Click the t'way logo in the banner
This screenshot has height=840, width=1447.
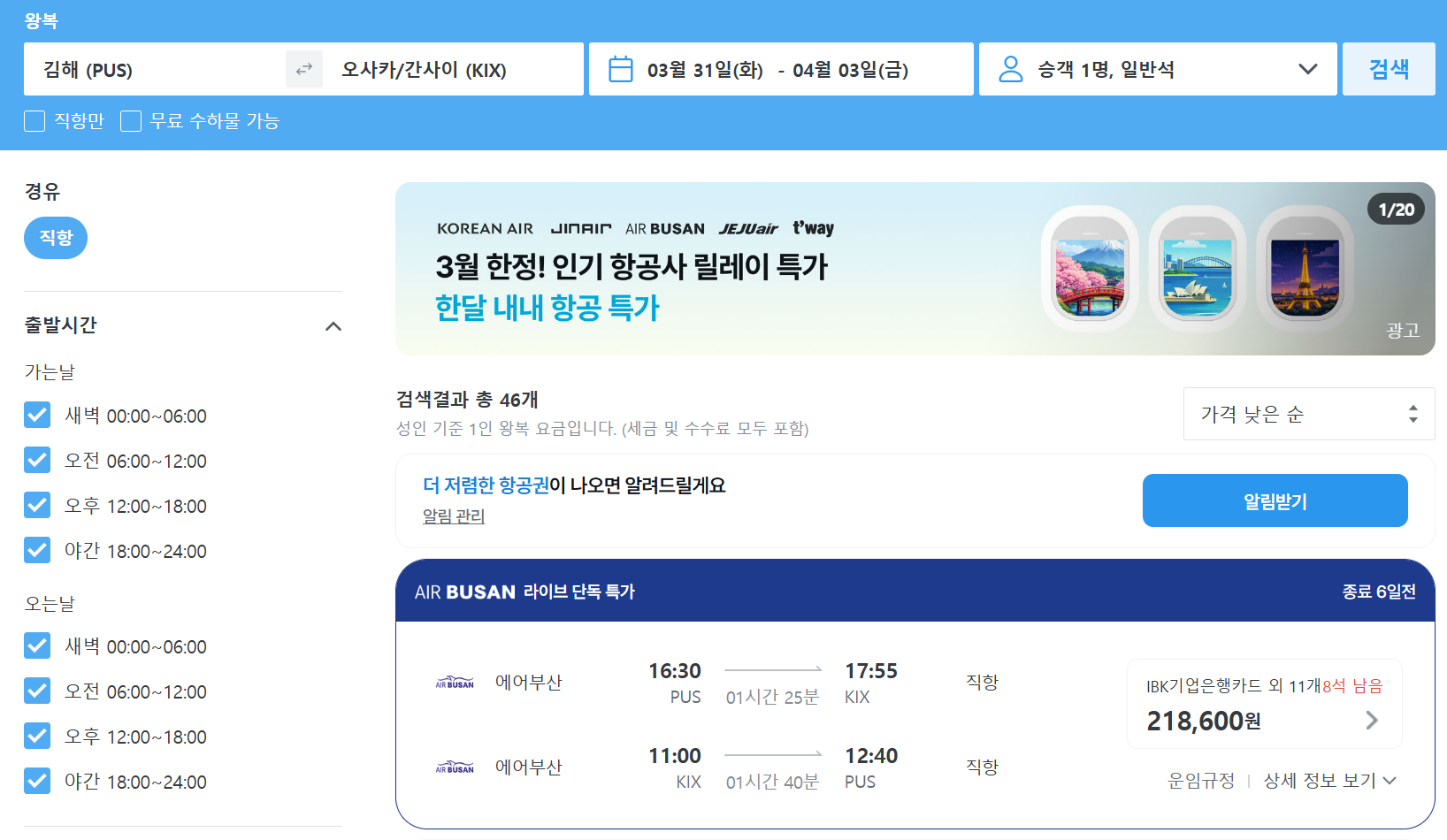tap(811, 227)
